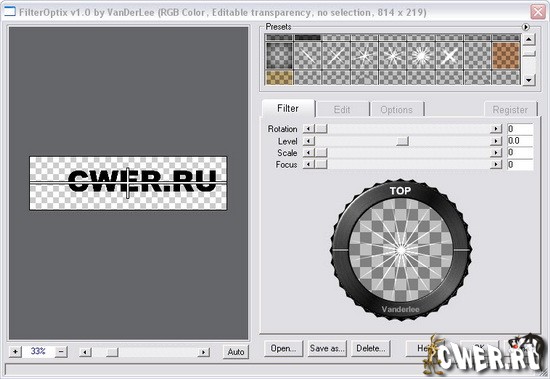Zoom out with the minus button

click(61, 351)
